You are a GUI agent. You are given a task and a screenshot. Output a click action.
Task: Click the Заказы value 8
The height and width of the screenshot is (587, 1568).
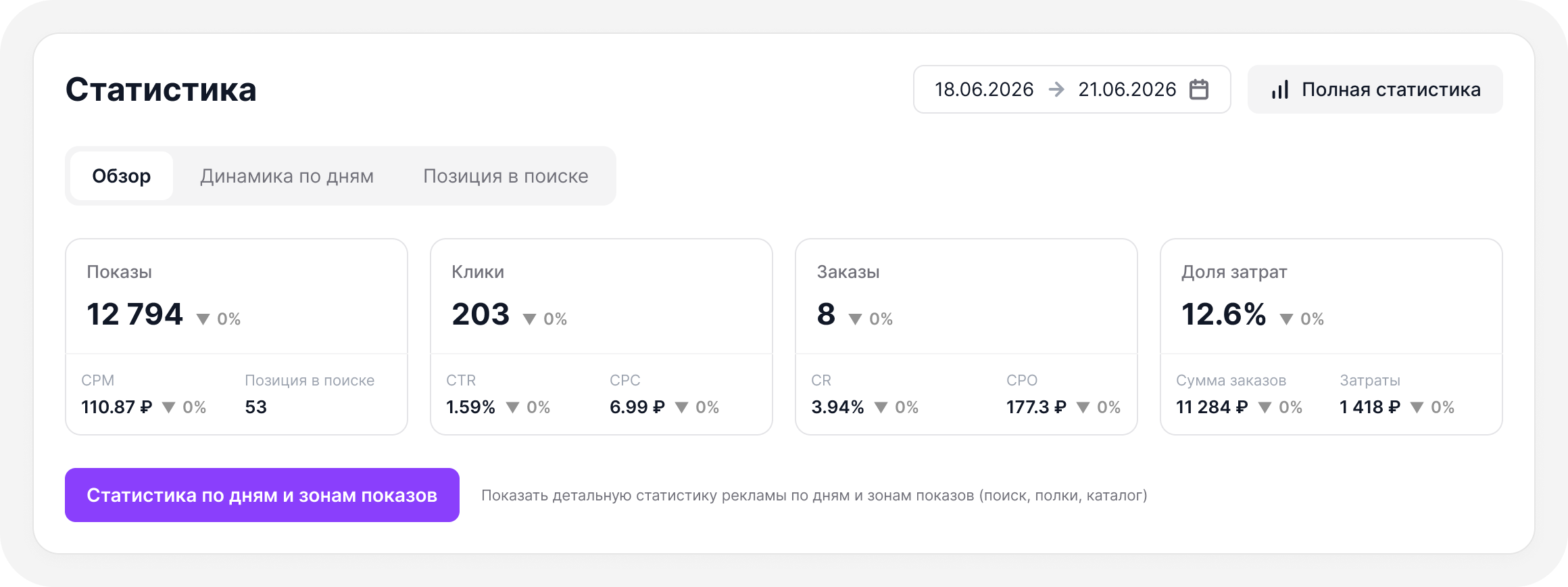826,314
